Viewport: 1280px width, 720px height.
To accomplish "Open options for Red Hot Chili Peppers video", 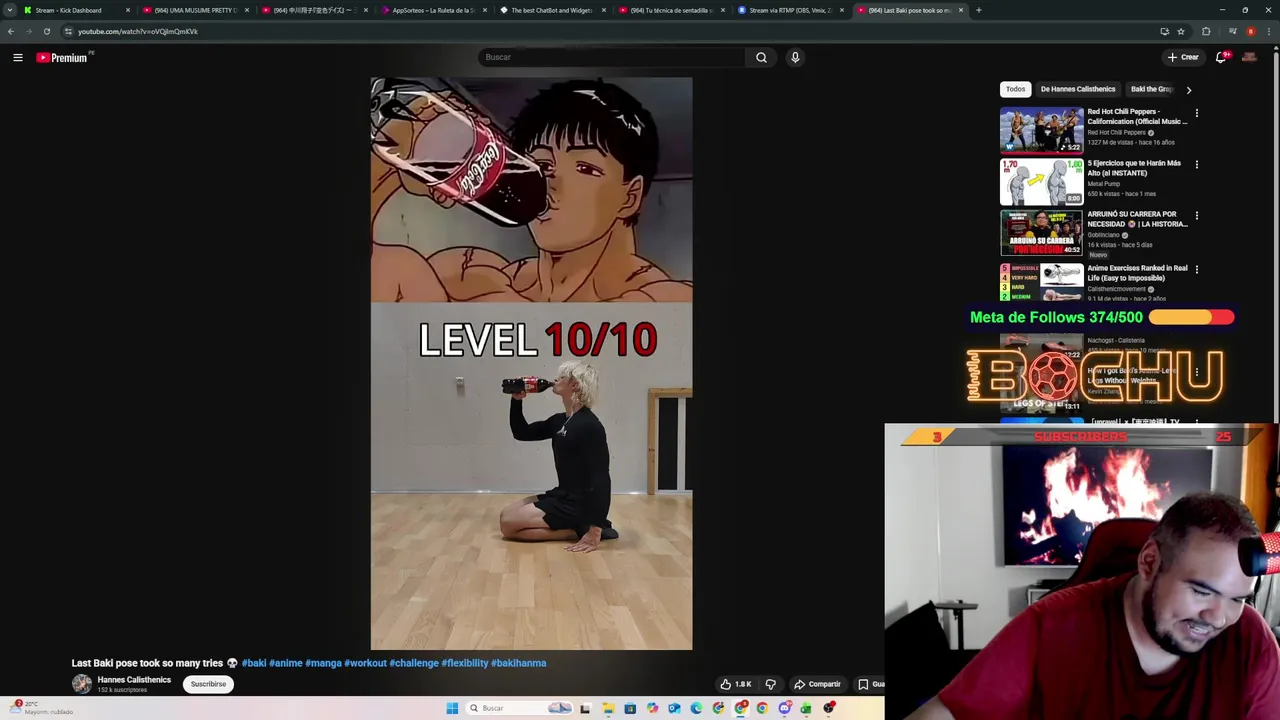I will coord(1196,113).
